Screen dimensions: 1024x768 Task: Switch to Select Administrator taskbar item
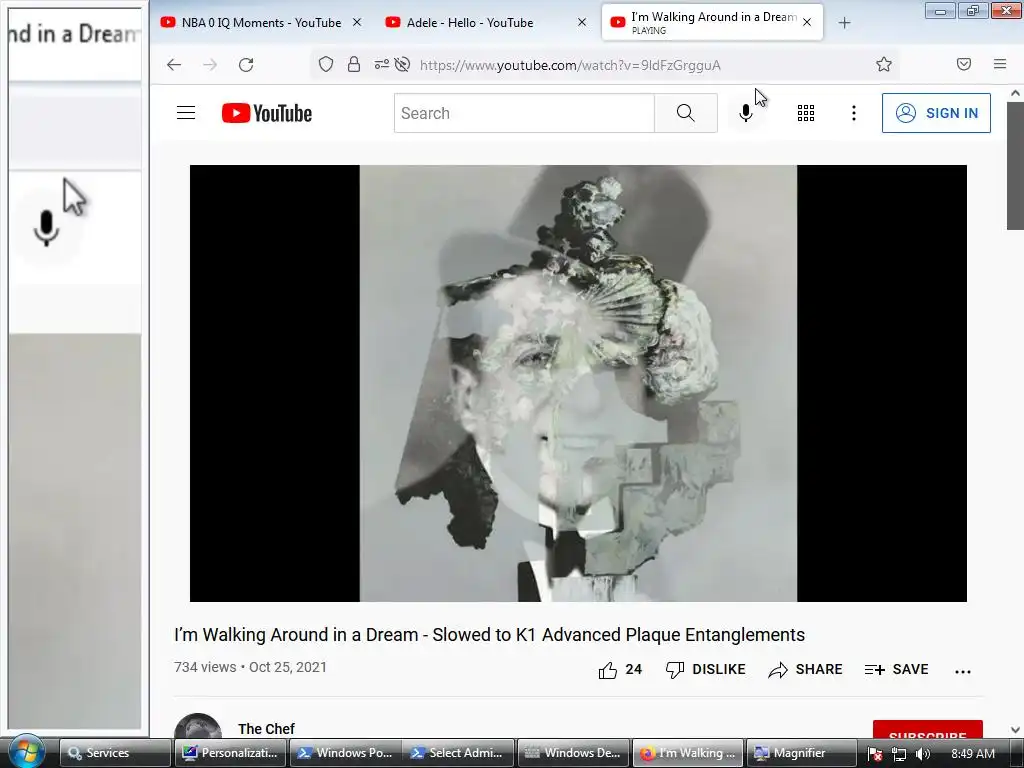pyautogui.click(x=458, y=753)
